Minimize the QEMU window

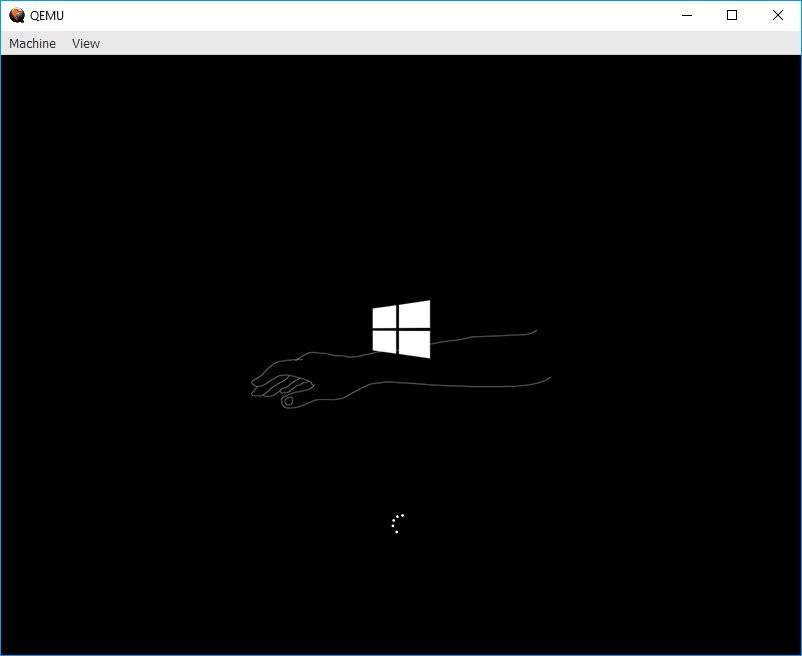687,15
